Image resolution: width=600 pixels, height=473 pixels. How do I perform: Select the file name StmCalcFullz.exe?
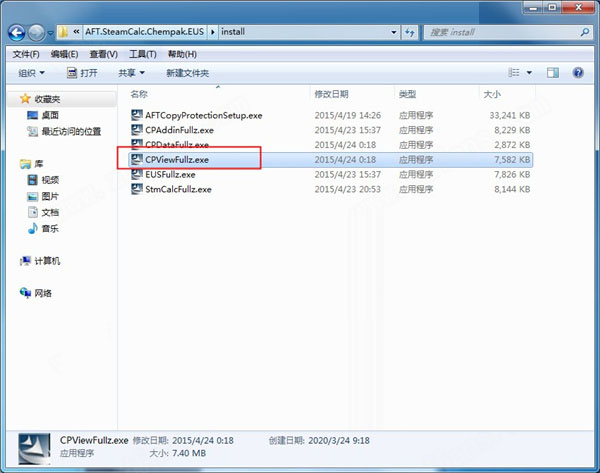[178, 189]
